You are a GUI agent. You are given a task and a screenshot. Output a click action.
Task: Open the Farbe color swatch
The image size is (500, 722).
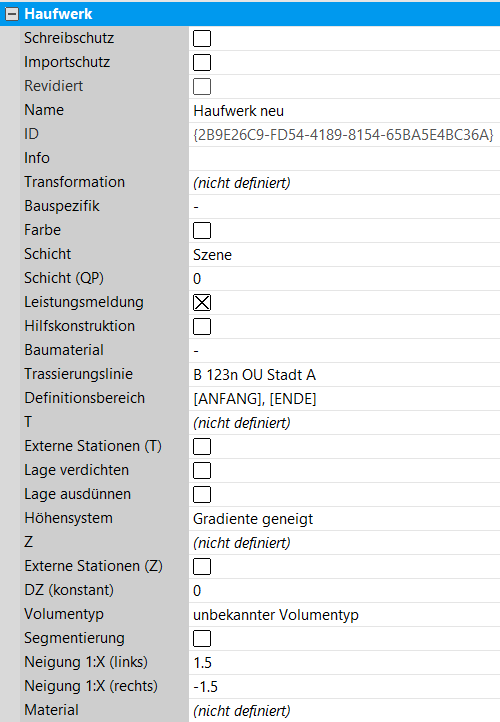(x=202, y=231)
